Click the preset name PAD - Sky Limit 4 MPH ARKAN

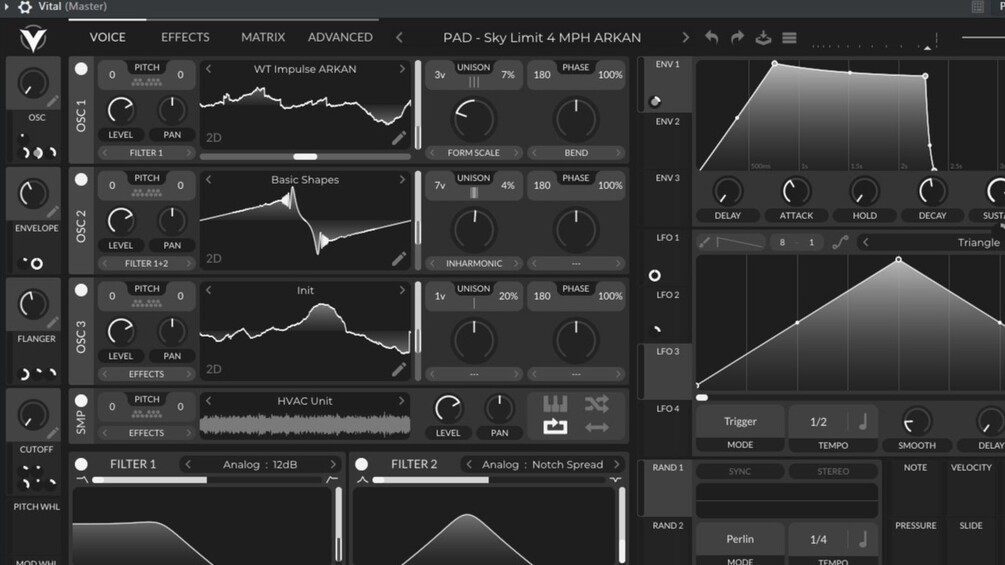542,37
